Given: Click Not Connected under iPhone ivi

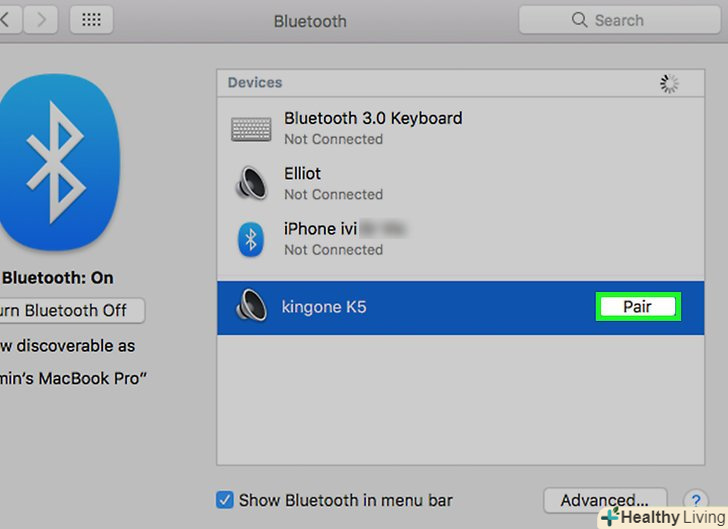Looking at the screenshot, I should (333, 250).
